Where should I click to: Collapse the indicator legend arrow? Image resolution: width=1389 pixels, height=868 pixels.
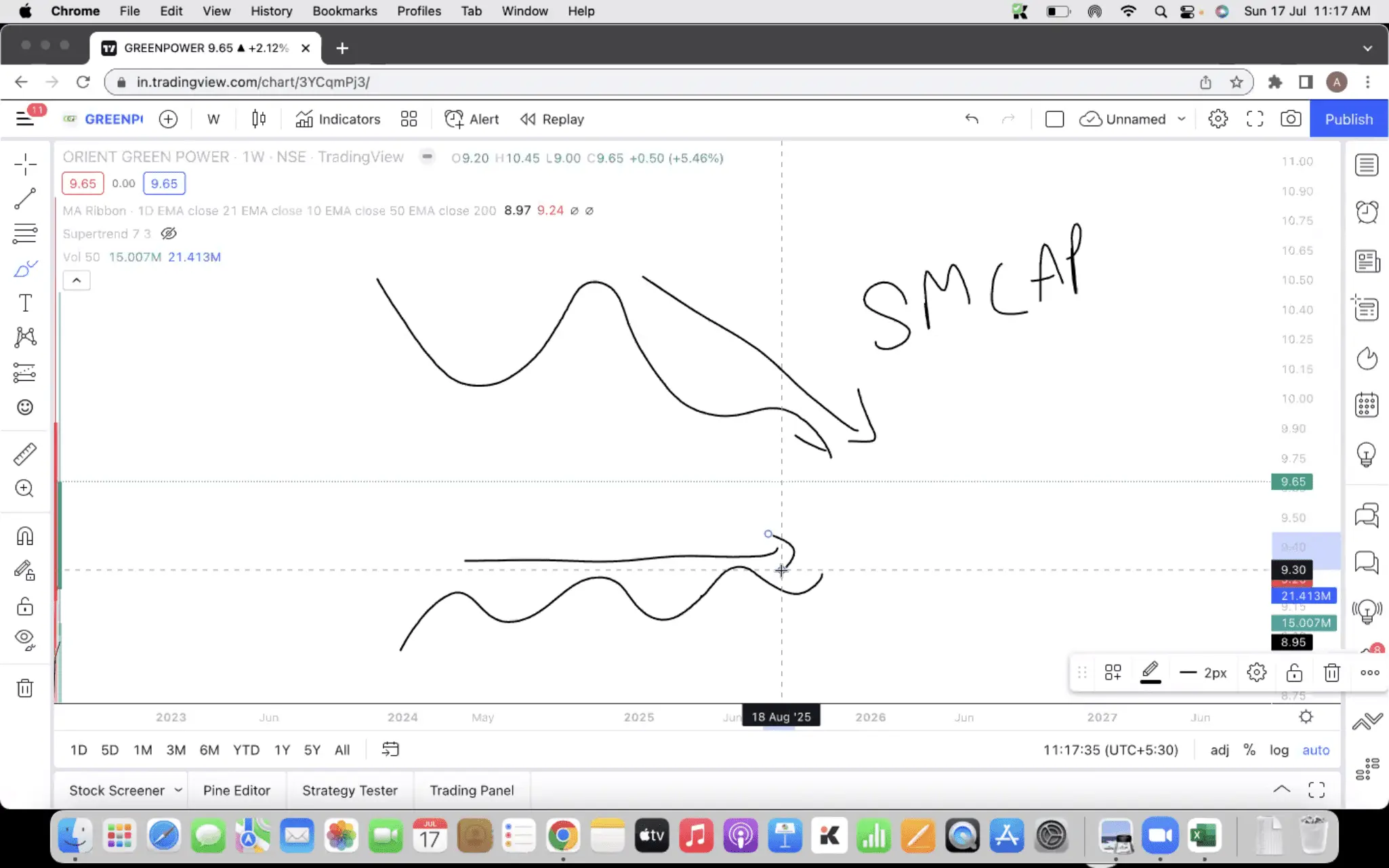coord(77,280)
